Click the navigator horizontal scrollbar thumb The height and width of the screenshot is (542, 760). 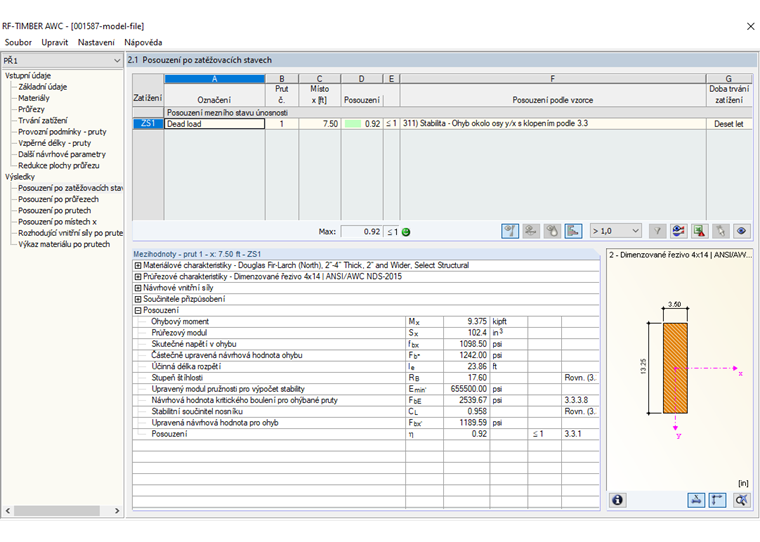coord(57,510)
